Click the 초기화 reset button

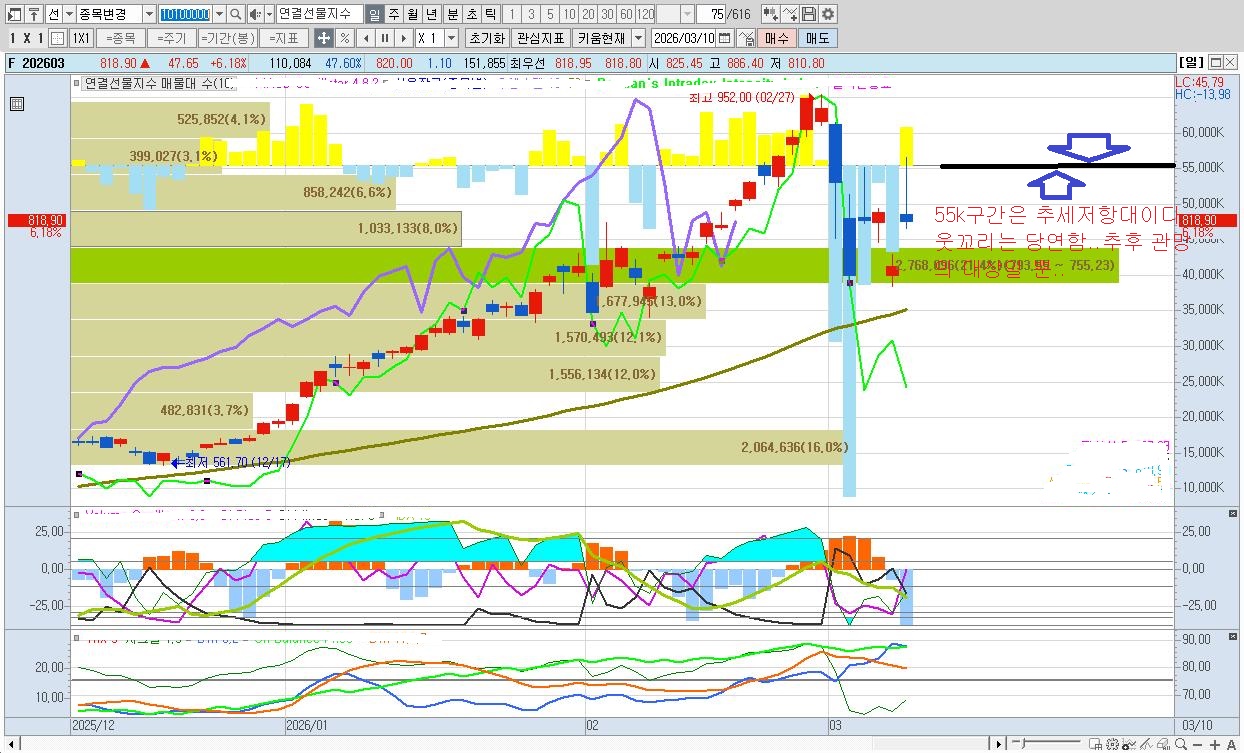tap(486, 38)
